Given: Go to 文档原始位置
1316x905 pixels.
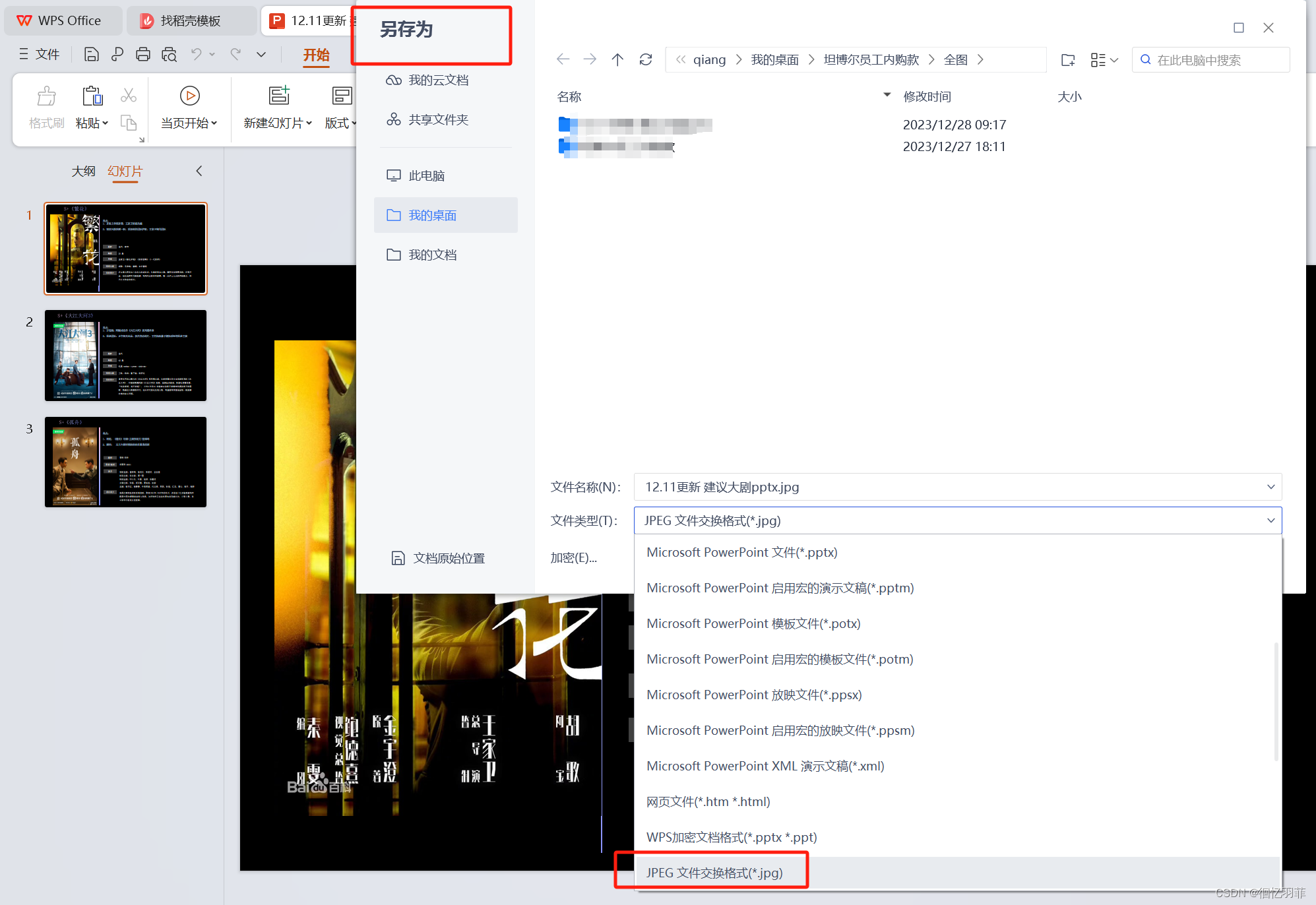Looking at the screenshot, I should click(x=438, y=558).
